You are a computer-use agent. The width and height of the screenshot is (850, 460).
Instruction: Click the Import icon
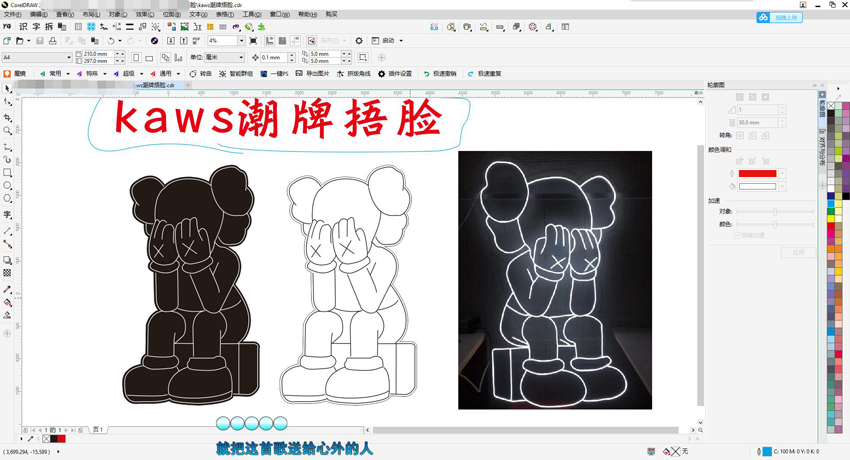[x=171, y=41]
